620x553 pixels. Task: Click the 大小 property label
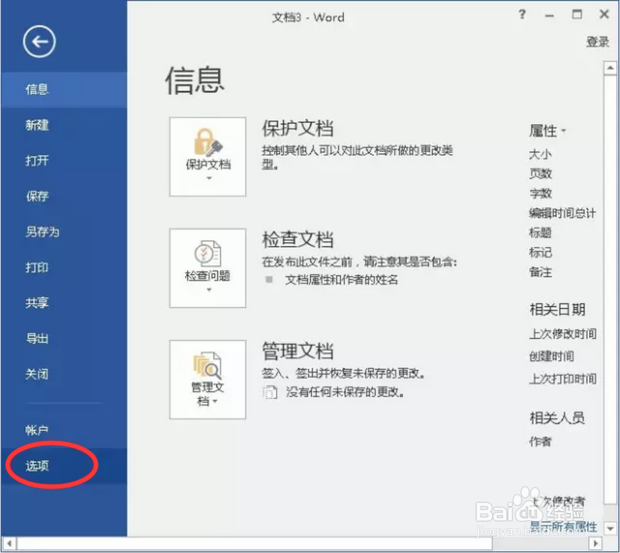tap(540, 154)
